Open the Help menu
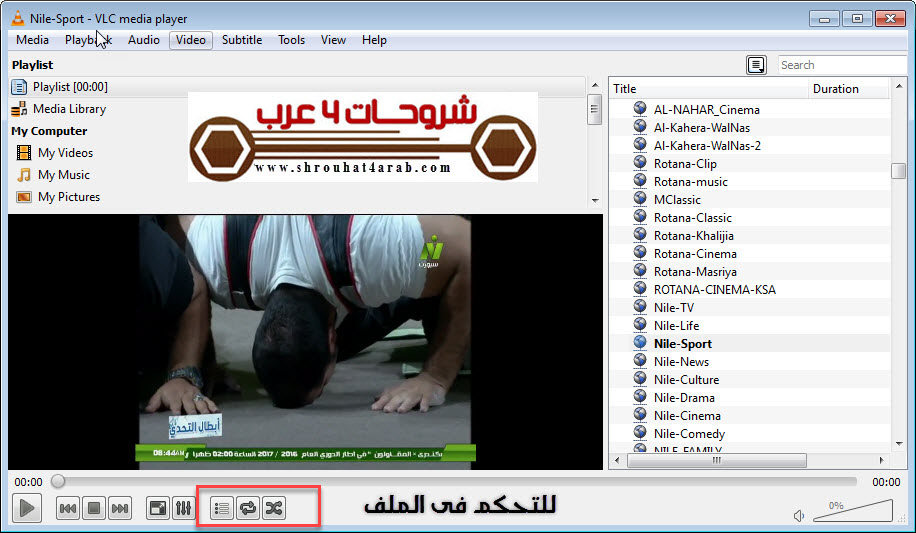This screenshot has width=916, height=533. point(374,40)
